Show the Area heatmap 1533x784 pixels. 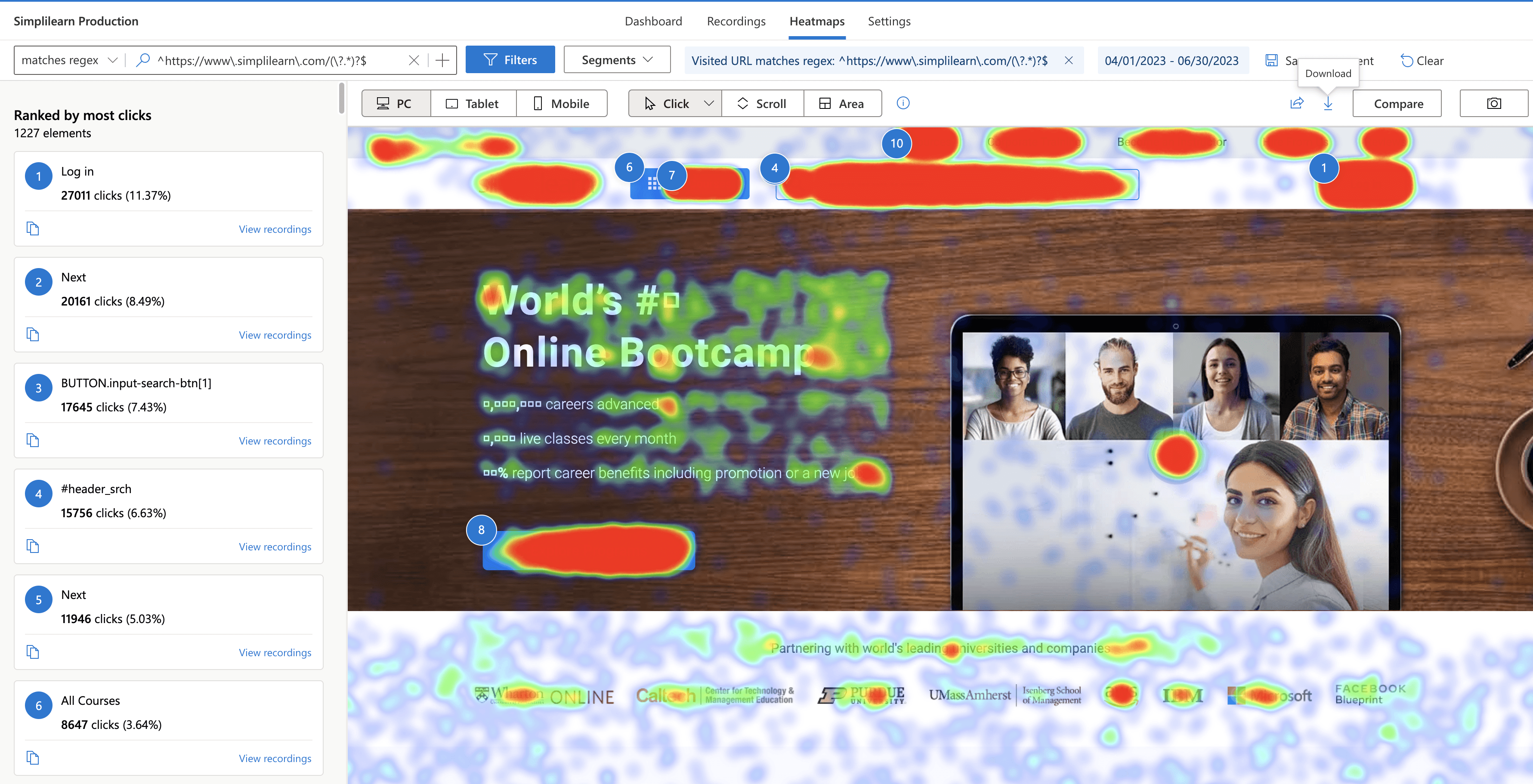coord(842,104)
